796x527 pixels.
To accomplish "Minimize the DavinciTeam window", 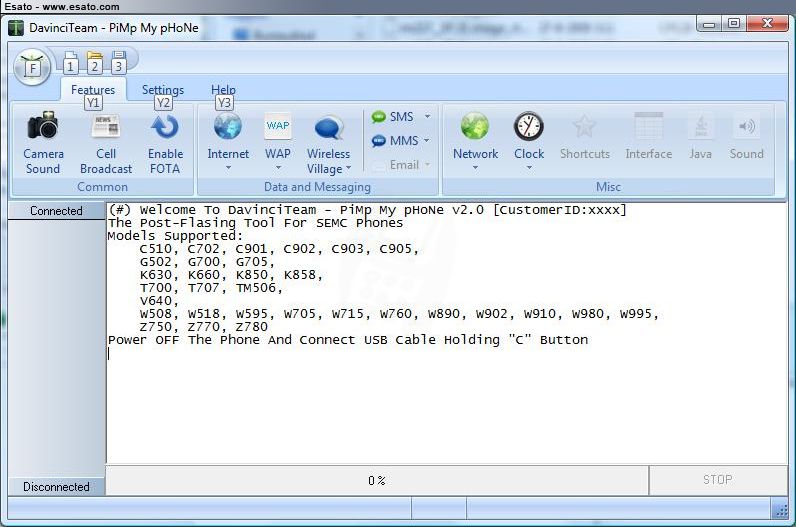I will (x=709, y=23).
